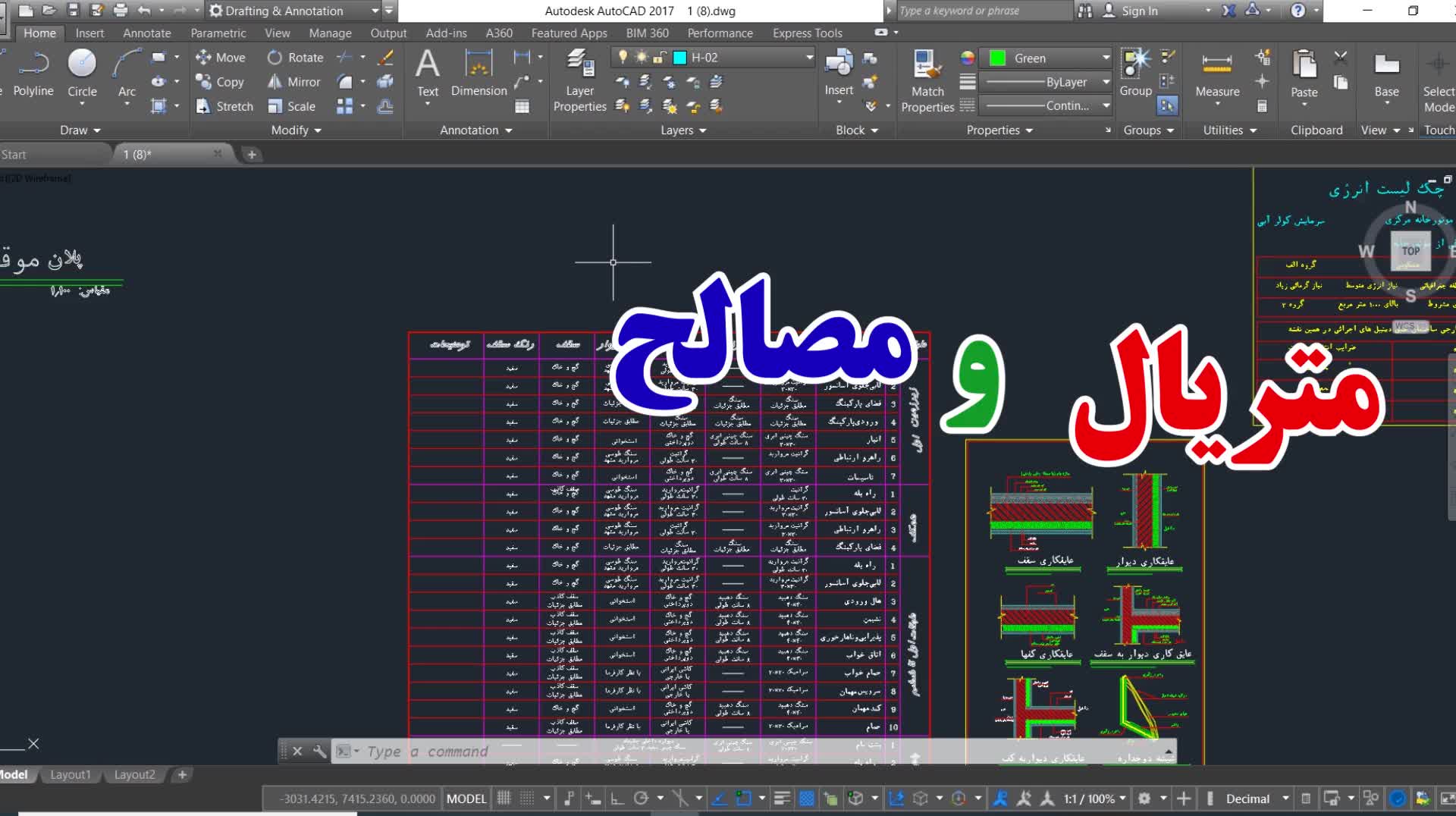This screenshot has width=1456, height=816.
Task: Toggle ortho mode in status bar
Action: click(x=617, y=799)
